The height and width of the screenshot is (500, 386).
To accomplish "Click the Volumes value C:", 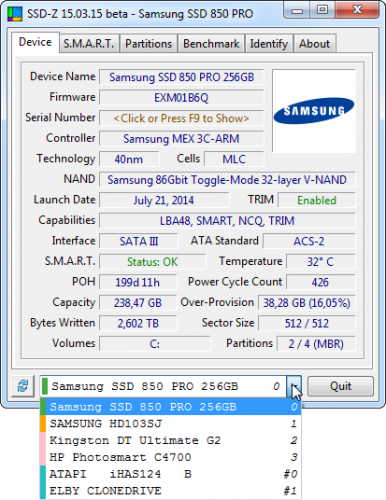I will click(155, 344).
